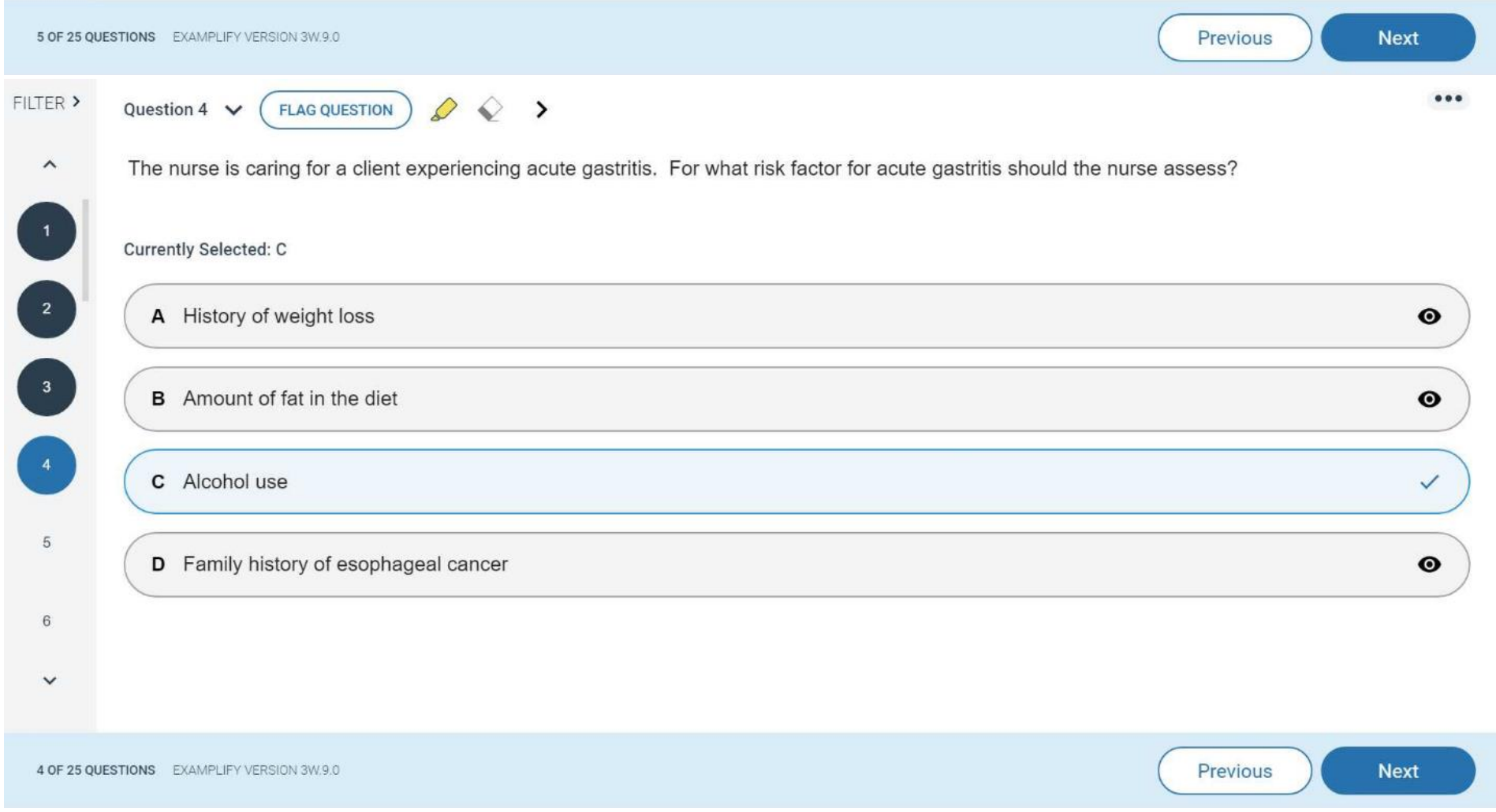
Task: Select the eraser tool
Action: [x=490, y=110]
